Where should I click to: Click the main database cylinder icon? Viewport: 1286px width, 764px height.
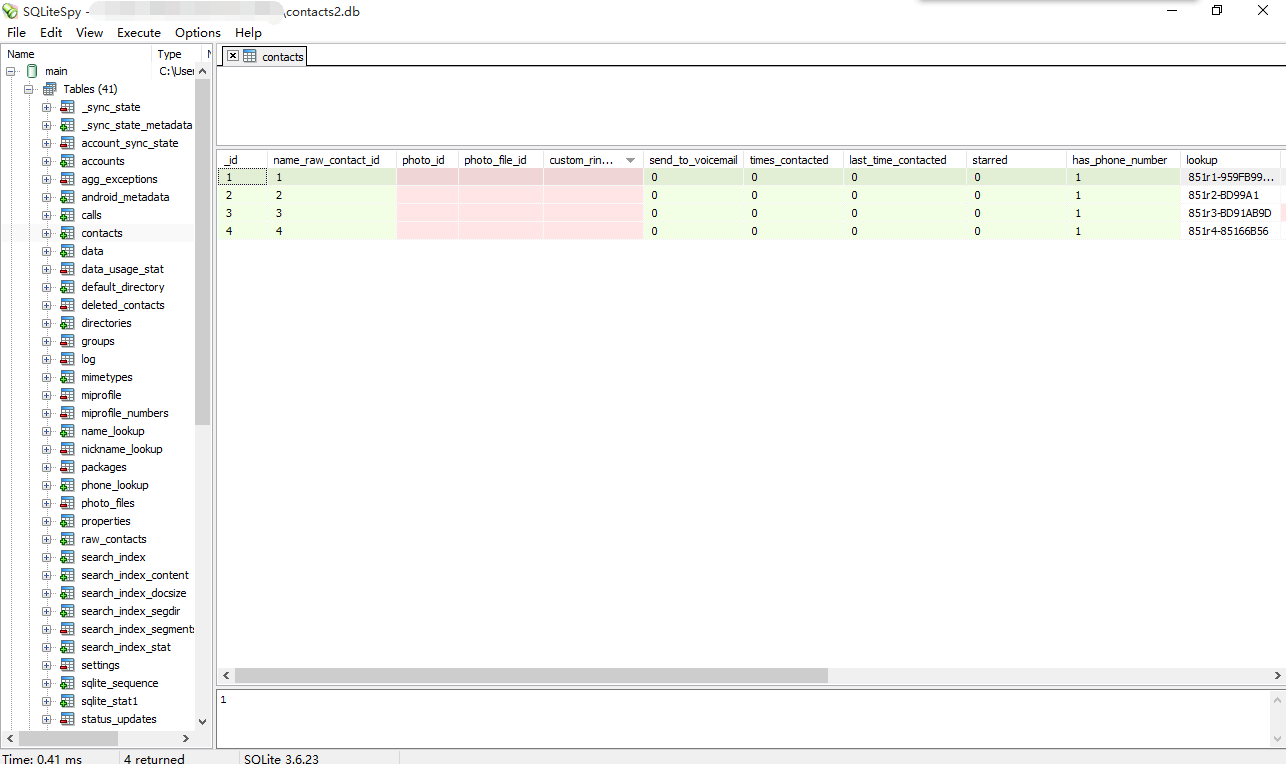(x=32, y=71)
